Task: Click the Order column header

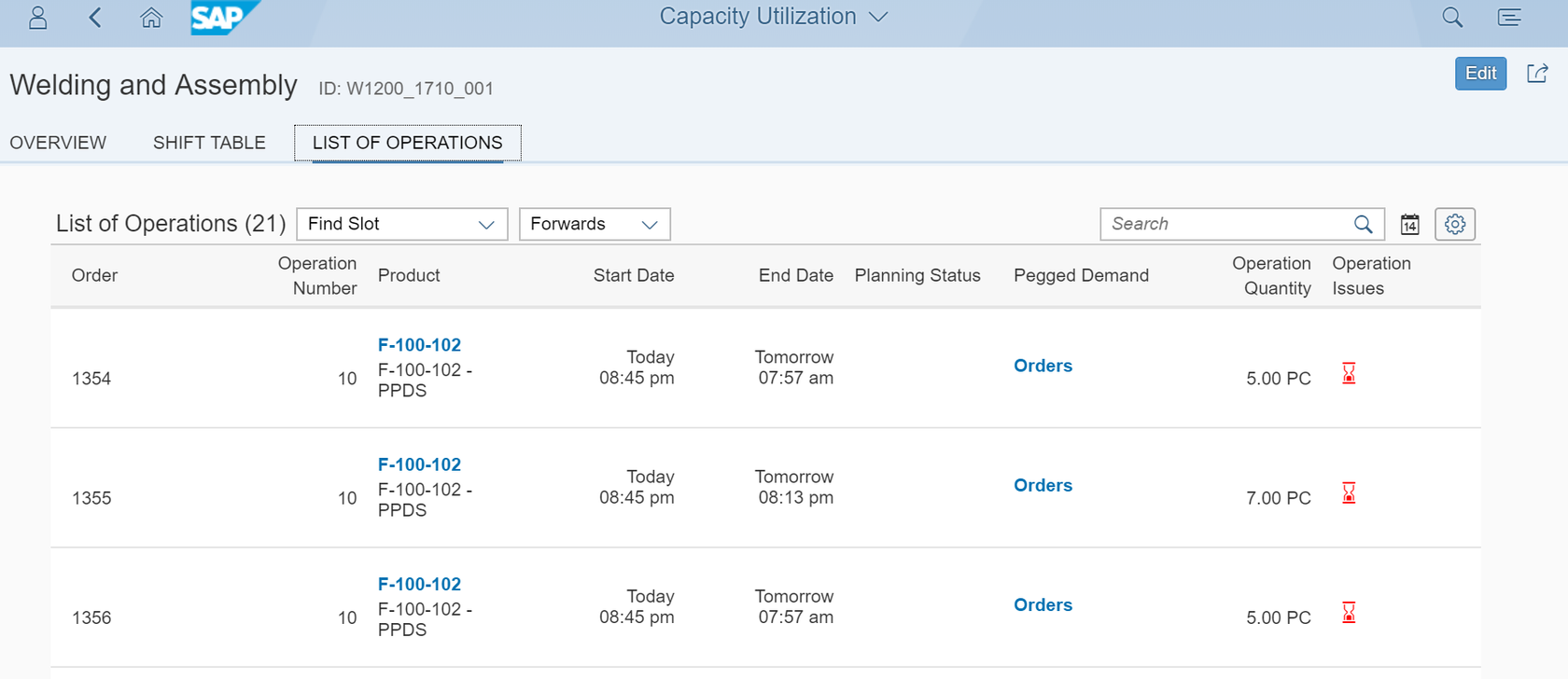Action: [94, 275]
